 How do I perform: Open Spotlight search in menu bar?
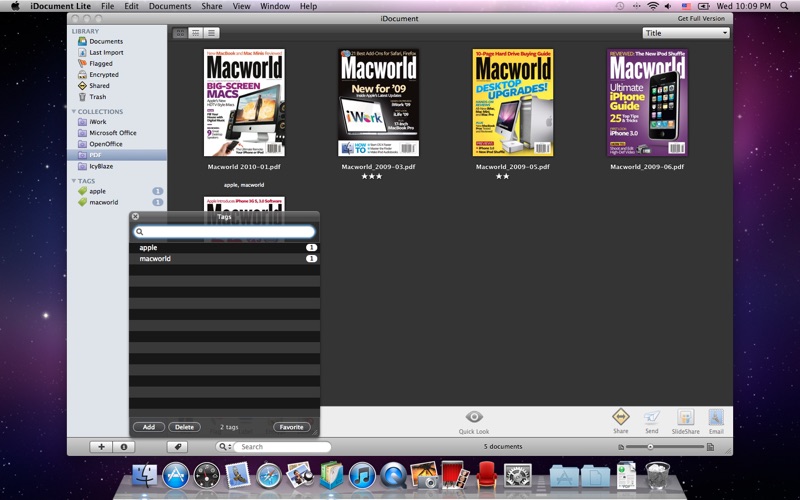pos(784,6)
